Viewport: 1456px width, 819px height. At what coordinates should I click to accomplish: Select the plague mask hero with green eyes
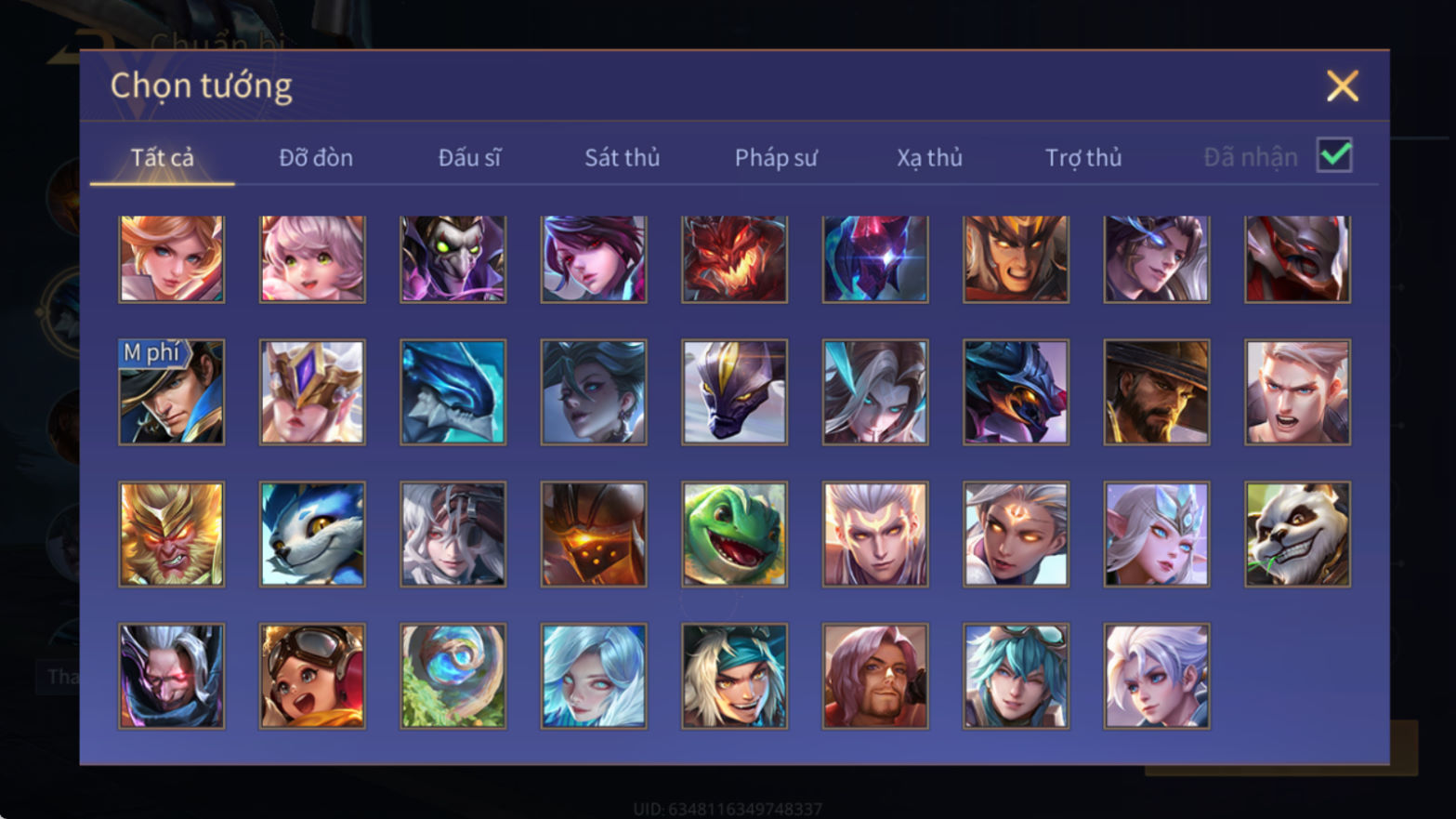[453, 258]
